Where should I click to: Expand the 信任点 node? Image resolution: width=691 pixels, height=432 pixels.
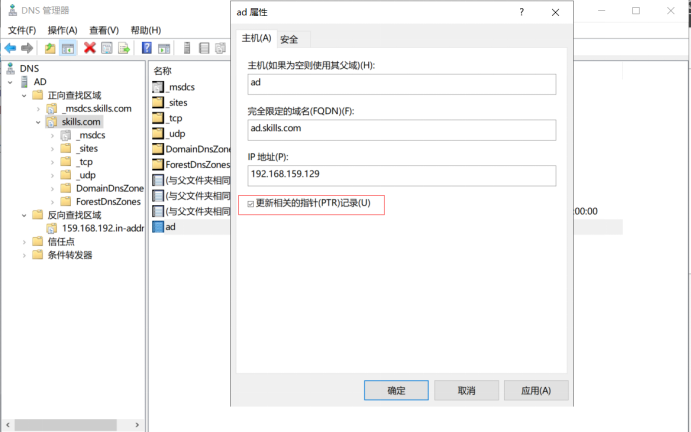point(24,242)
